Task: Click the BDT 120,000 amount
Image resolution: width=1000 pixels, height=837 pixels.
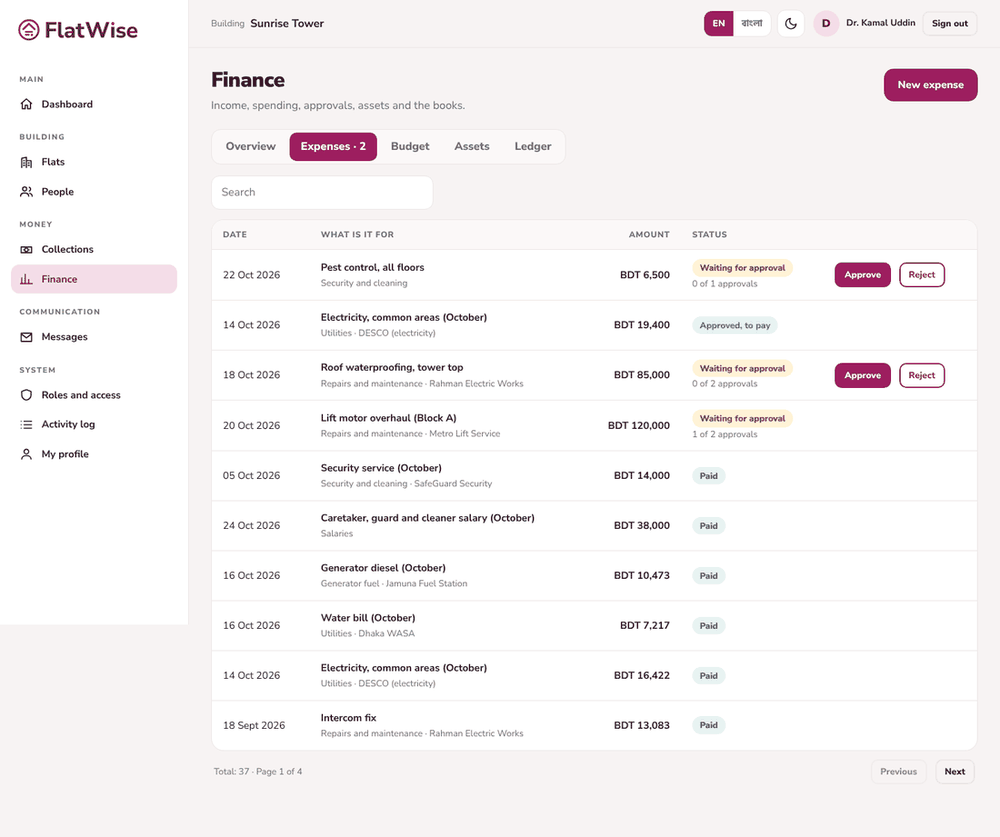Action: (x=638, y=426)
